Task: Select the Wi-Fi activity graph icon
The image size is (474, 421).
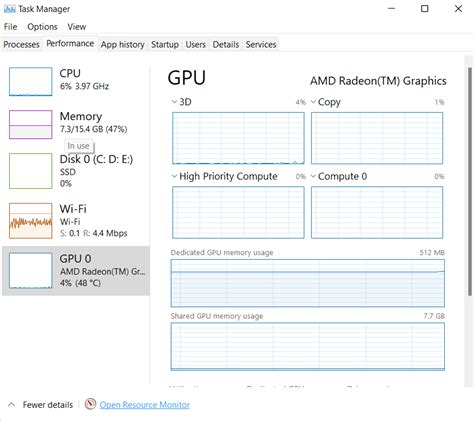Action: point(31,221)
